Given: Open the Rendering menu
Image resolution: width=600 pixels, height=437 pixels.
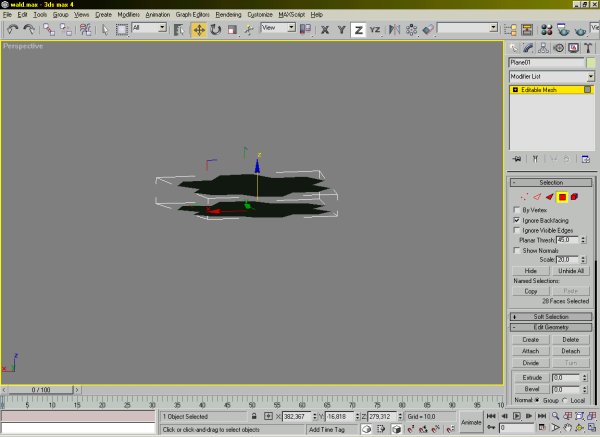Looking at the screenshot, I should click(x=229, y=16).
